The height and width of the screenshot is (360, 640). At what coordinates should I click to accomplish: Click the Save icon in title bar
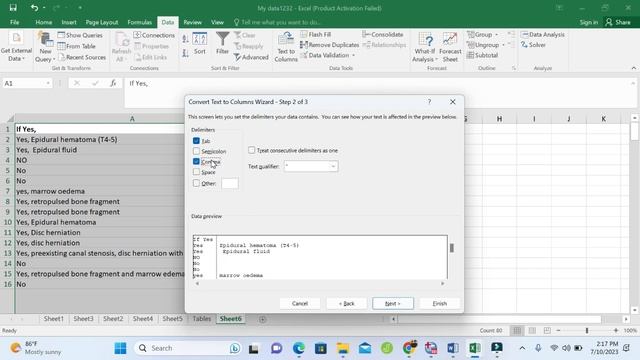pyautogui.click(x=13, y=8)
